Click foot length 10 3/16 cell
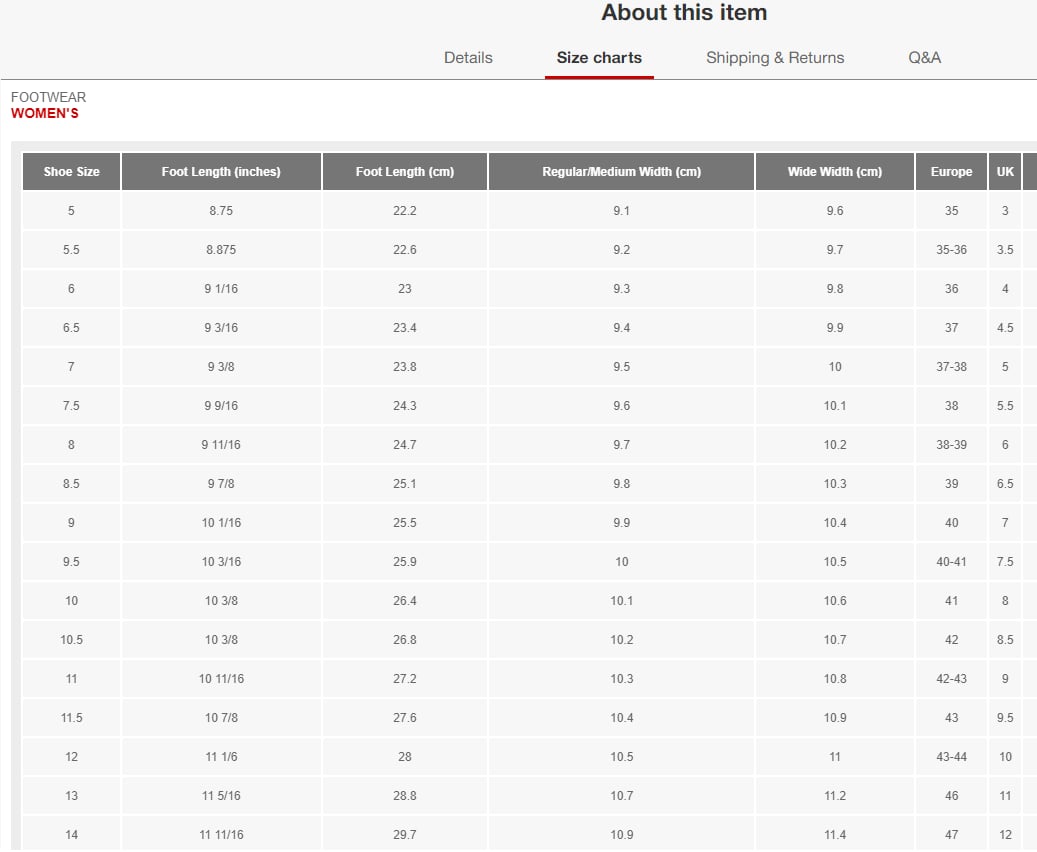The height and width of the screenshot is (852, 1037). (x=221, y=562)
